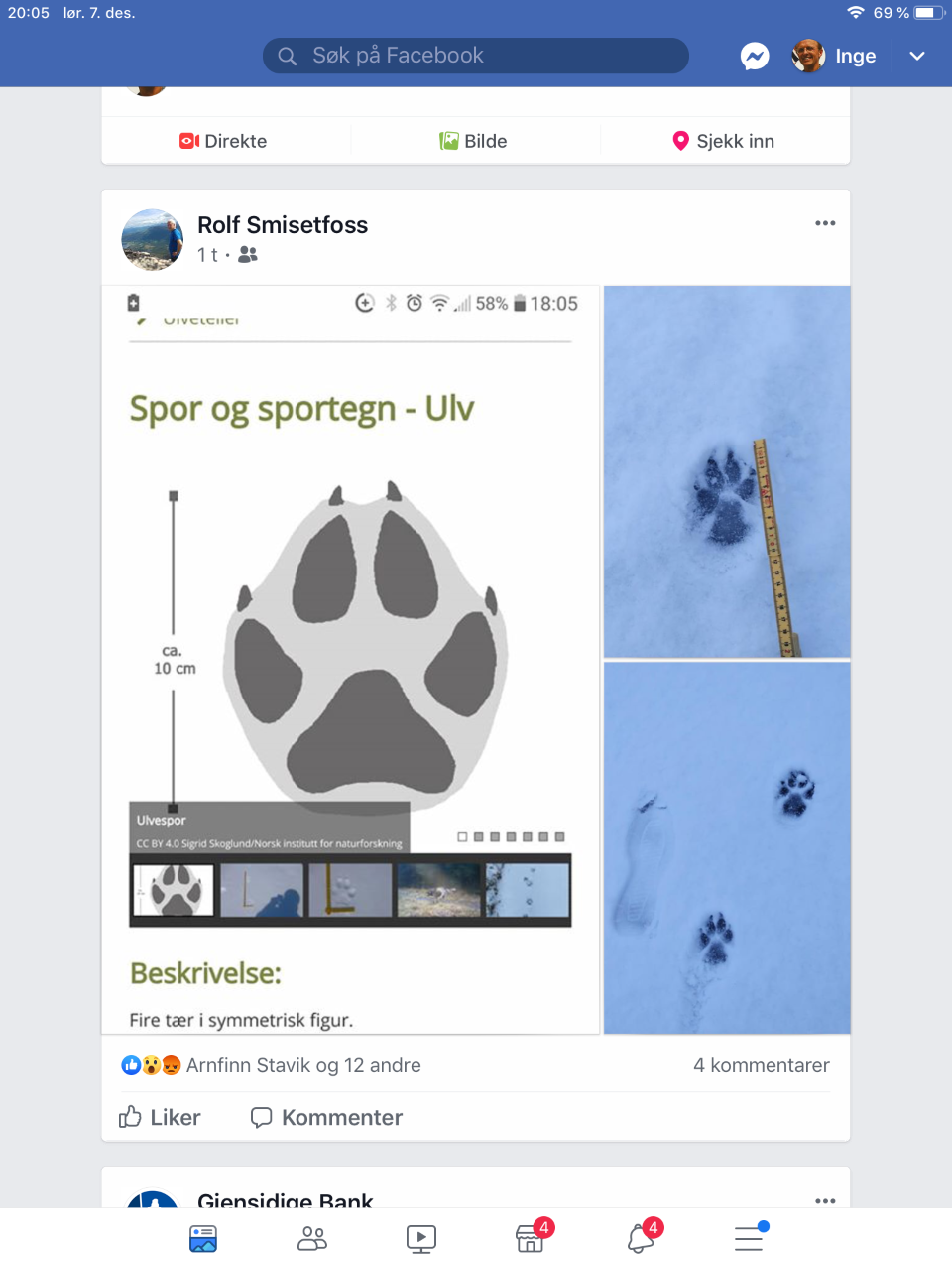Open the News Feed tab icon
952x1270 pixels.
[203, 1238]
